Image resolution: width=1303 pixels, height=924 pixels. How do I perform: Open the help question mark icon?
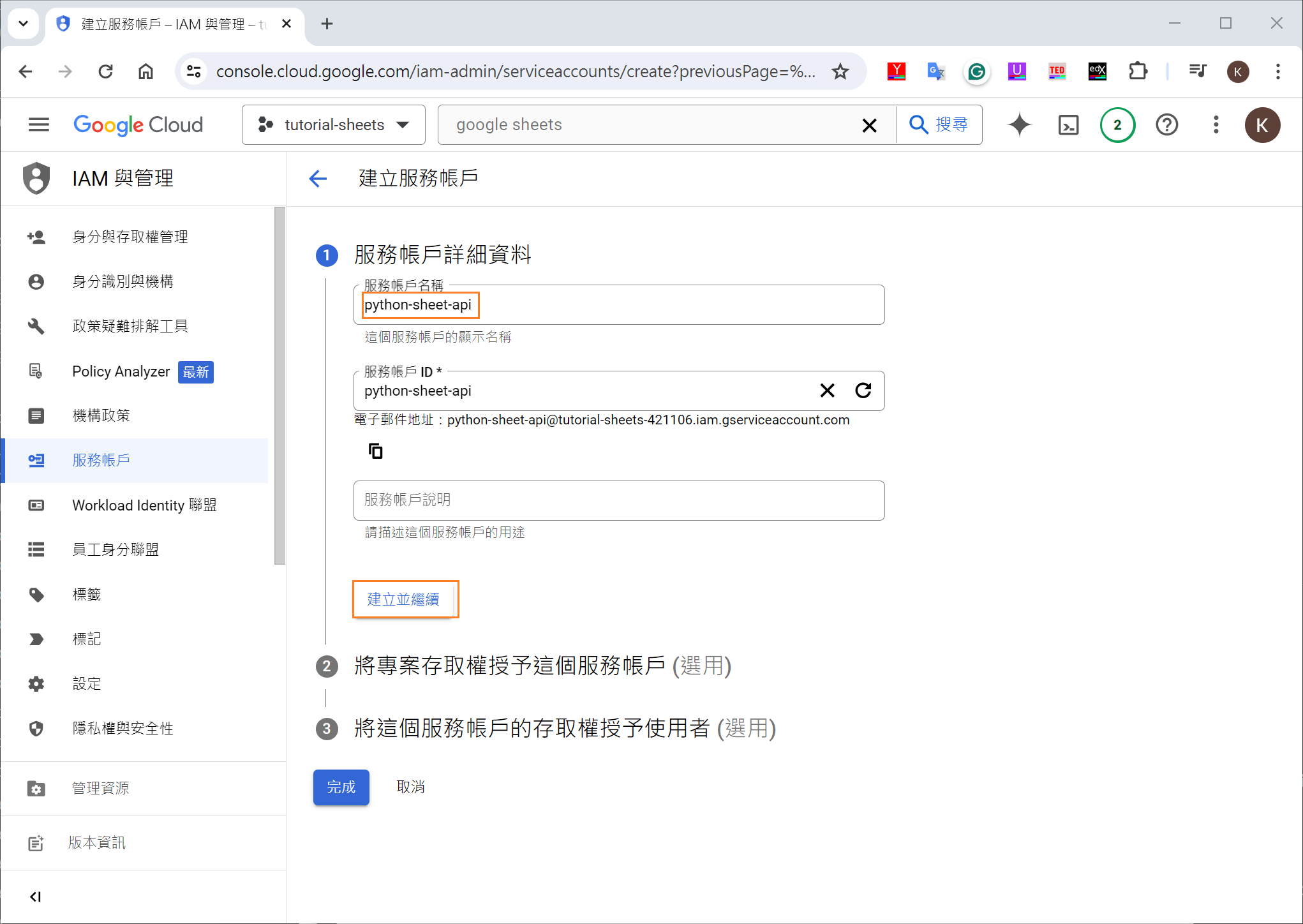click(x=1166, y=124)
